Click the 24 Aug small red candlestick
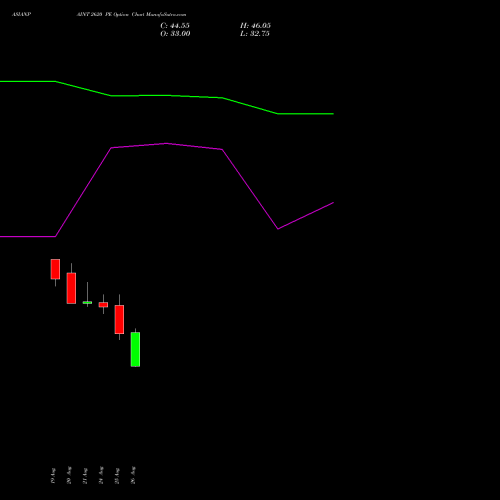The width and height of the screenshot is (500, 500). pyautogui.click(x=103, y=304)
